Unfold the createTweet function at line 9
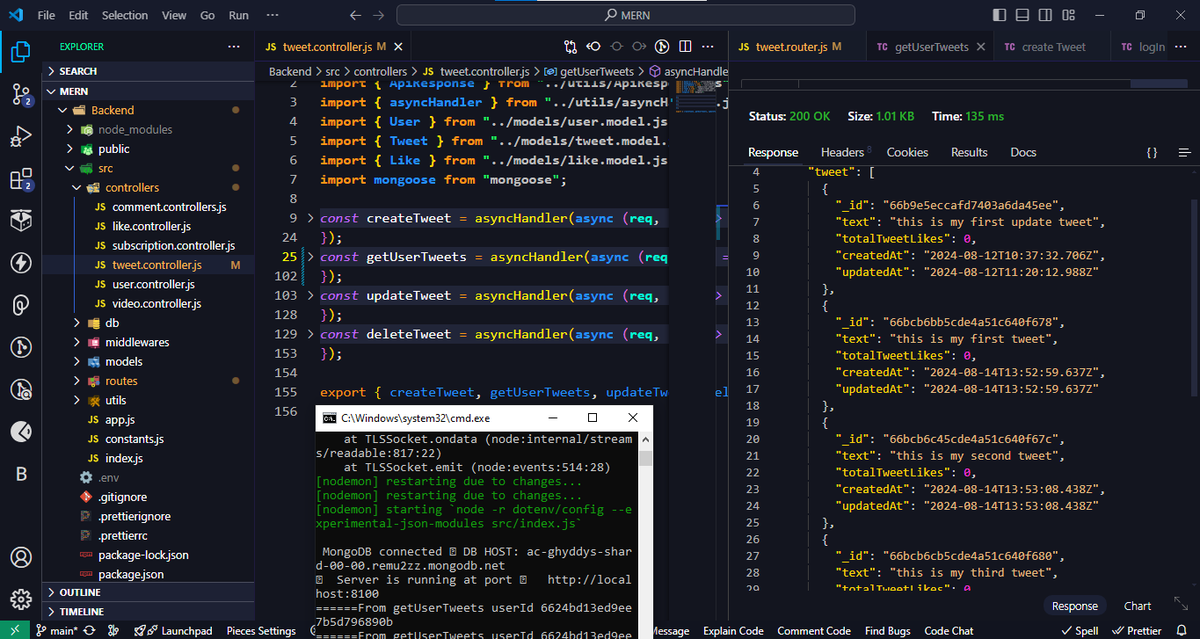Screen dimensions: 1200x639 pyautogui.click(x=310, y=218)
